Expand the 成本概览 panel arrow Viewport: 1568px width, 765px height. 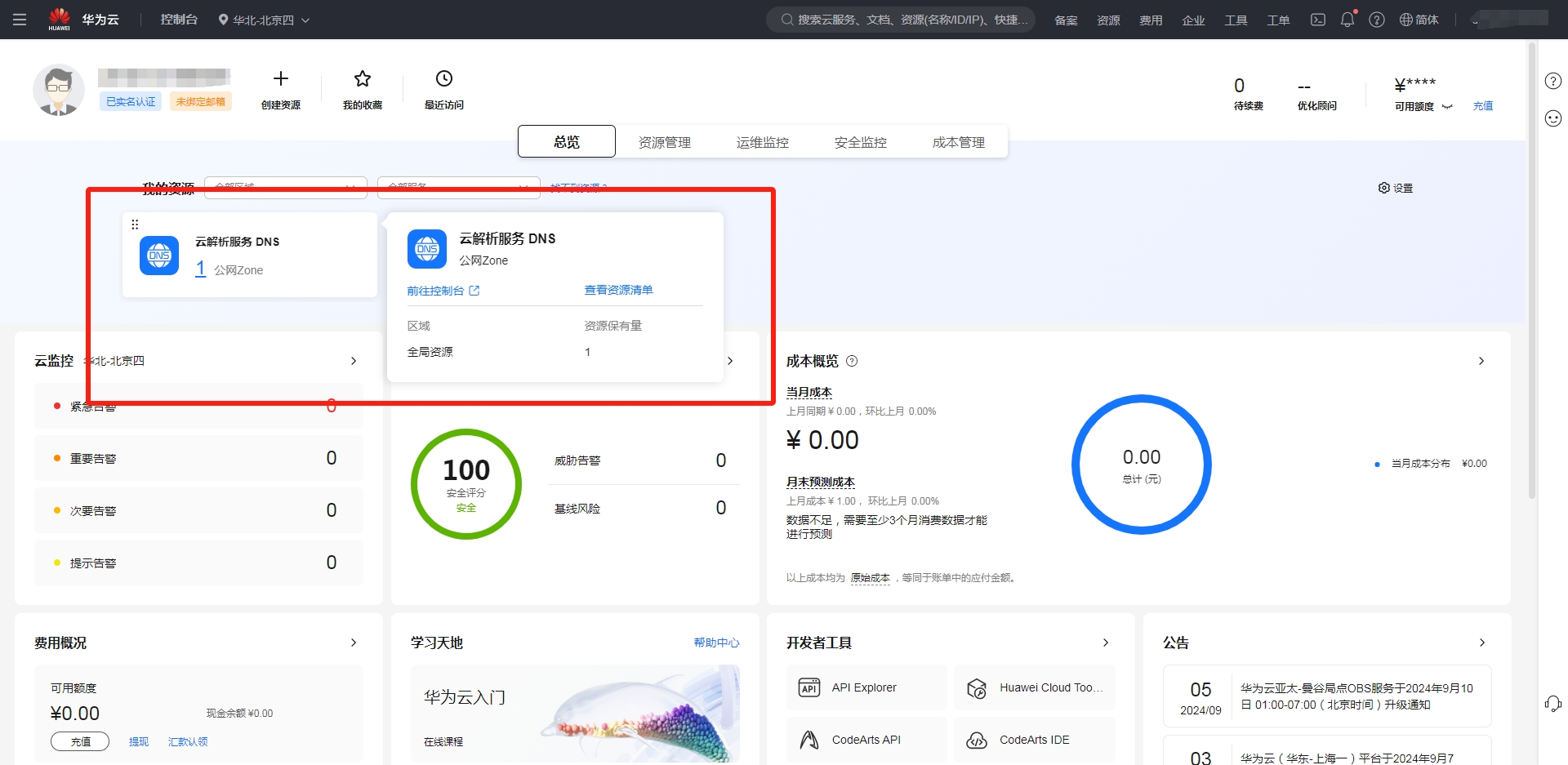click(x=1481, y=361)
